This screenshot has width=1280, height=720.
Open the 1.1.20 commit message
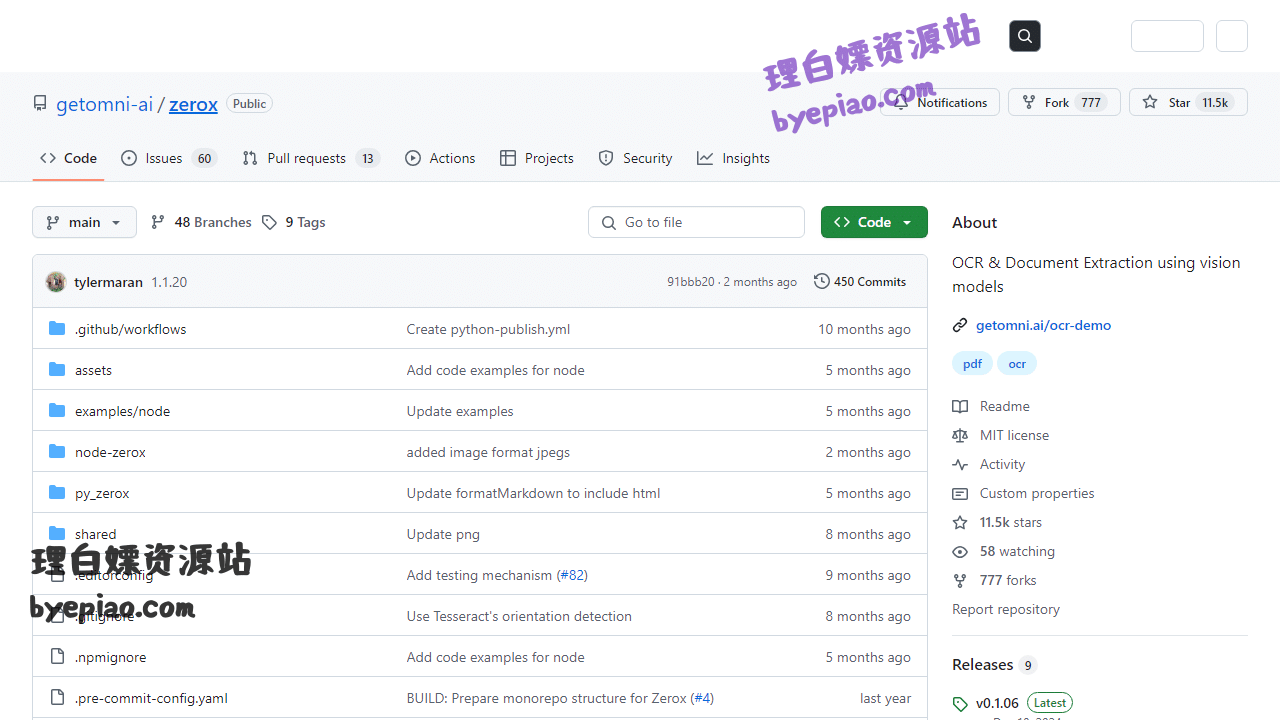[169, 282]
